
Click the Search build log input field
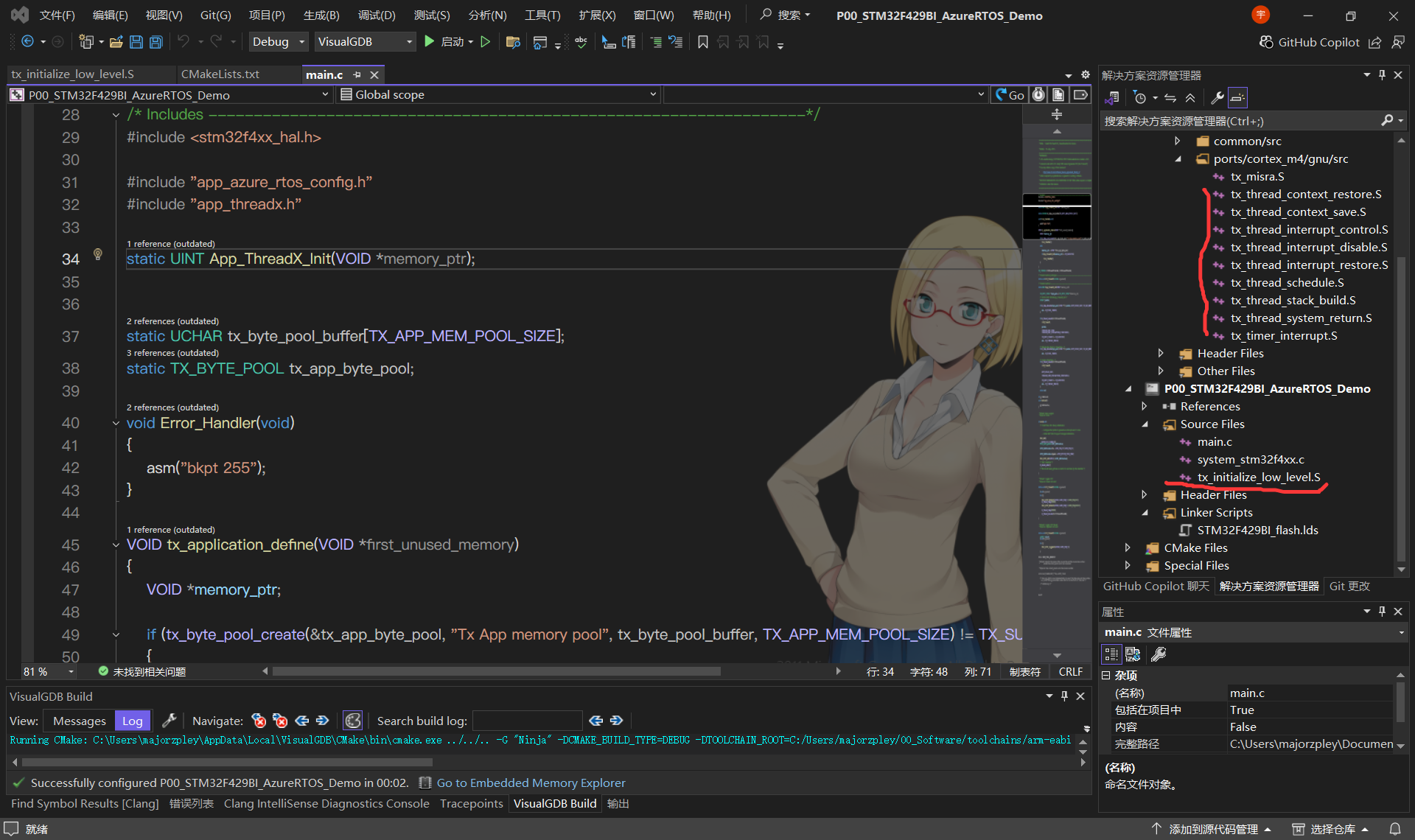(x=527, y=721)
